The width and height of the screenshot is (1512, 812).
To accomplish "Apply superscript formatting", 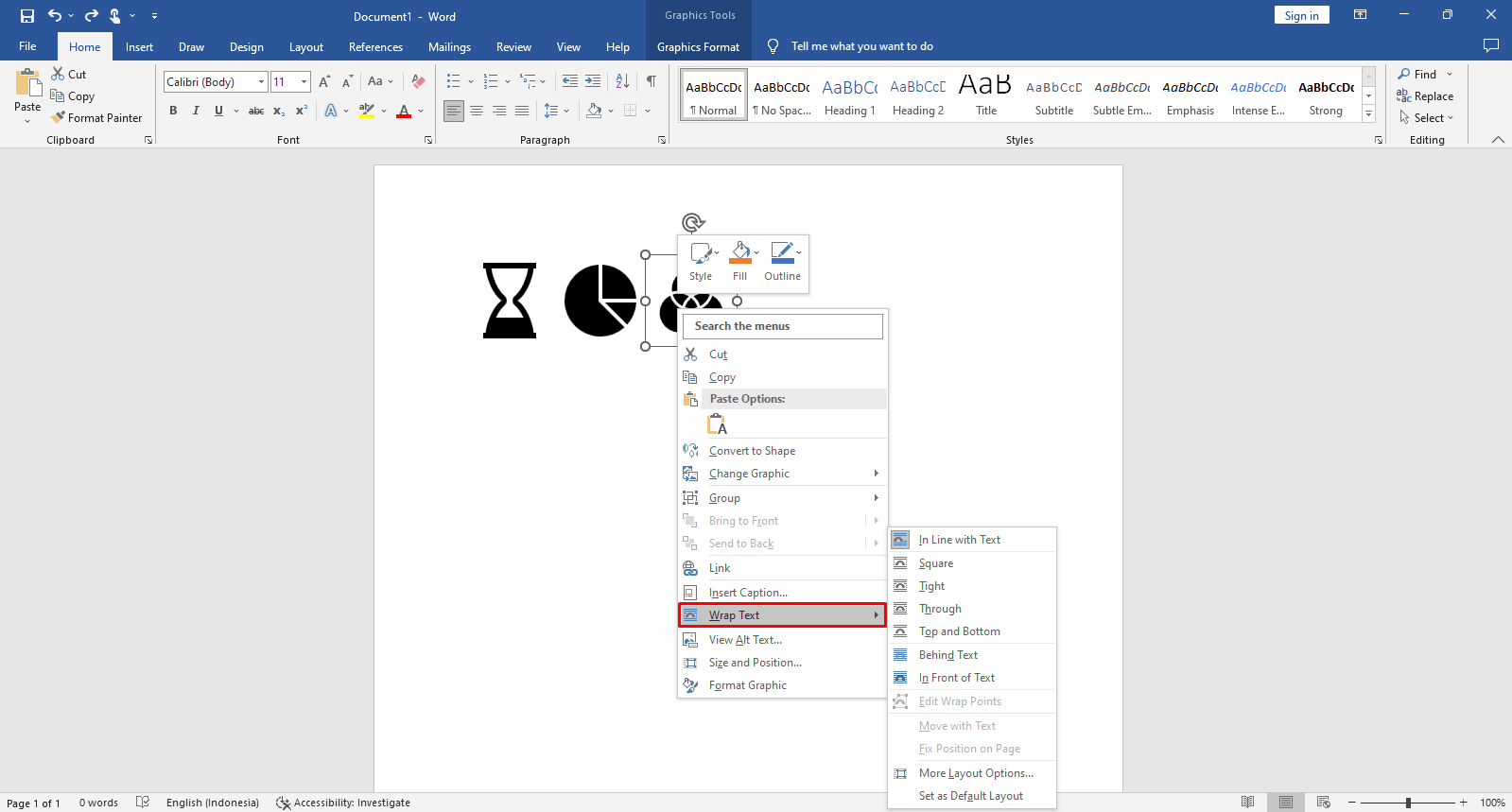I will (x=302, y=111).
